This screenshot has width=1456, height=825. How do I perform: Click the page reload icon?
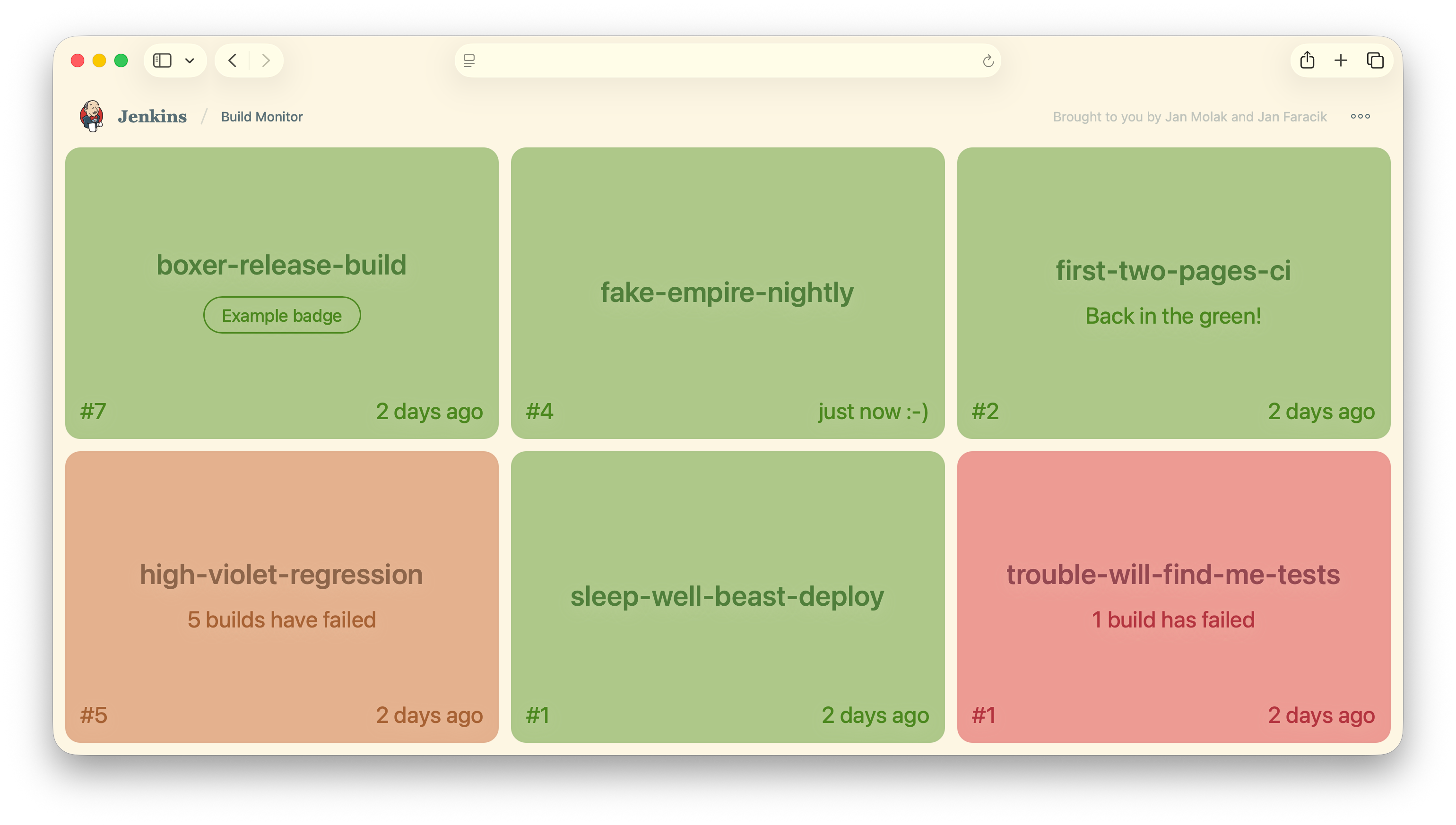pyautogui.click(x=988, y=60)
